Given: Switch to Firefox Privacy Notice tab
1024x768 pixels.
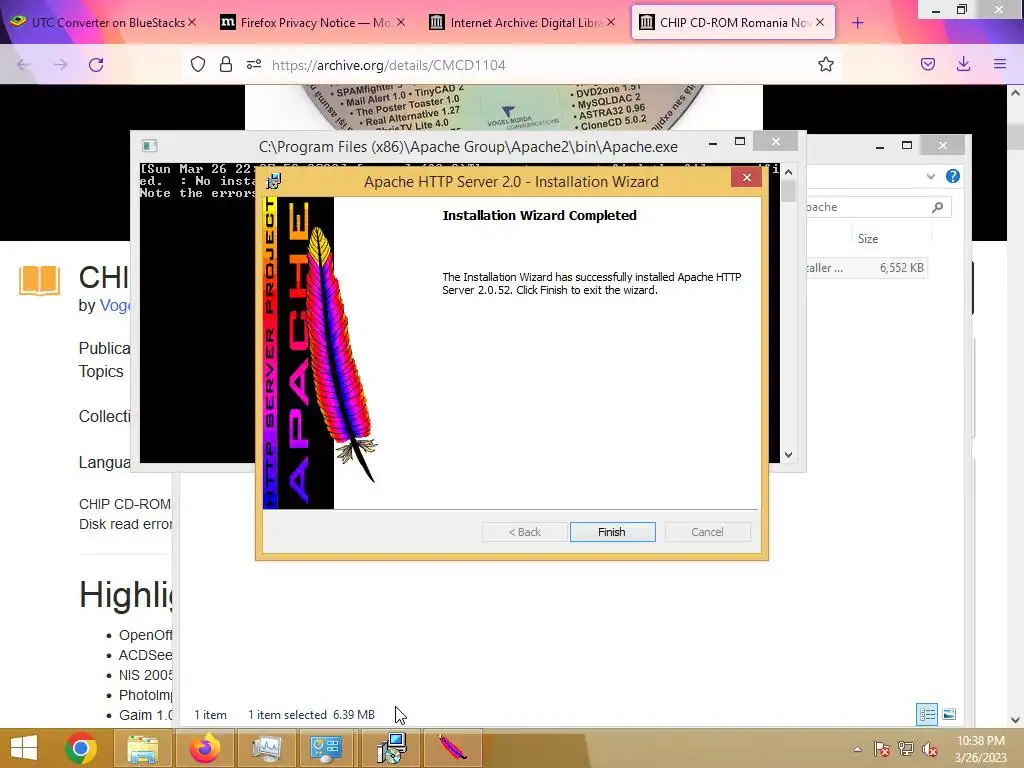Looking at the screenshot, I should pos(312,22).
